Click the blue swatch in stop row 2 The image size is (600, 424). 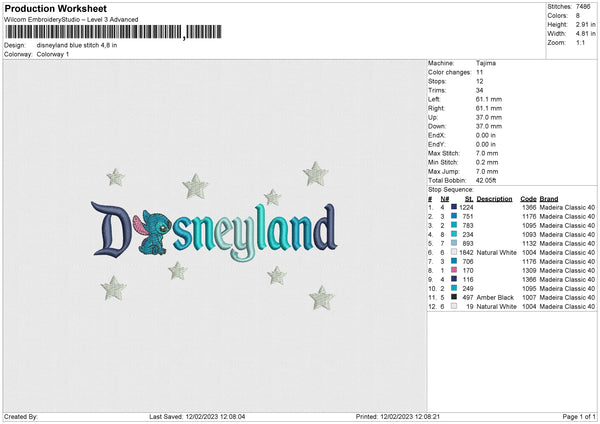click(454, 216)
